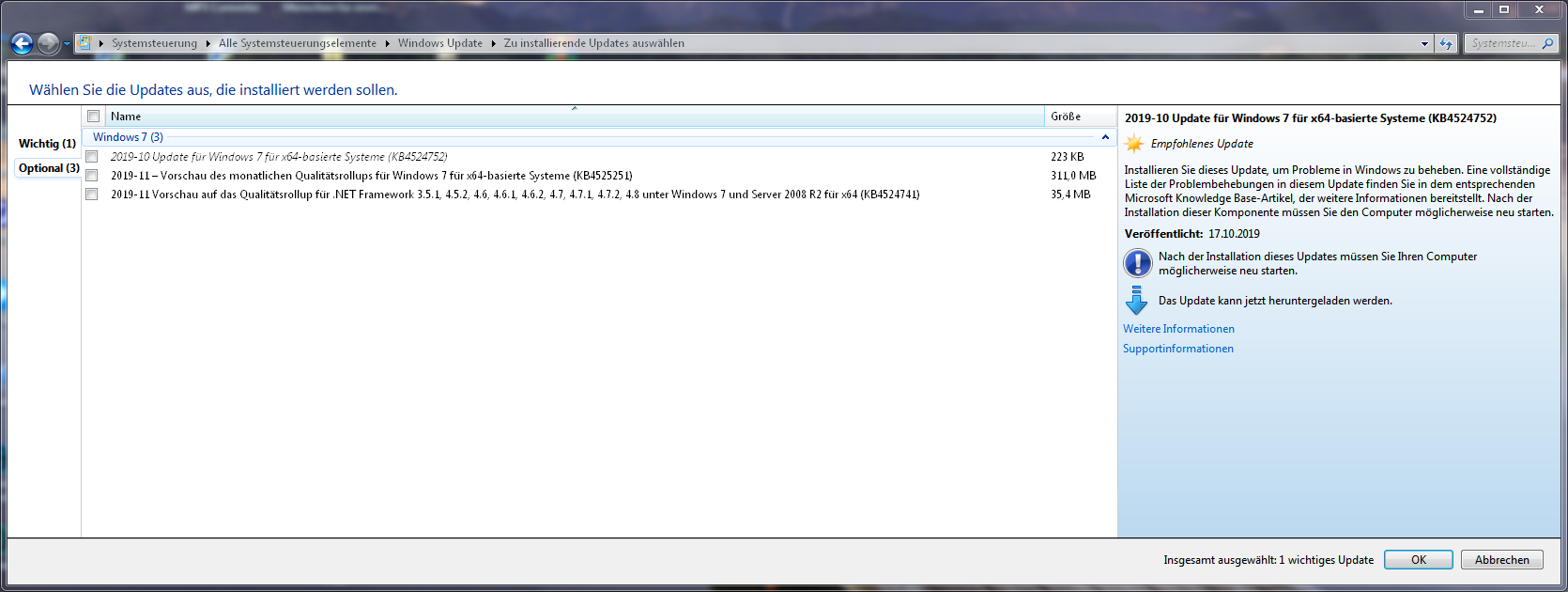Viewport: 1568px width, 592px height.
Task: Sort by Name column header
Action: [575, 117]
